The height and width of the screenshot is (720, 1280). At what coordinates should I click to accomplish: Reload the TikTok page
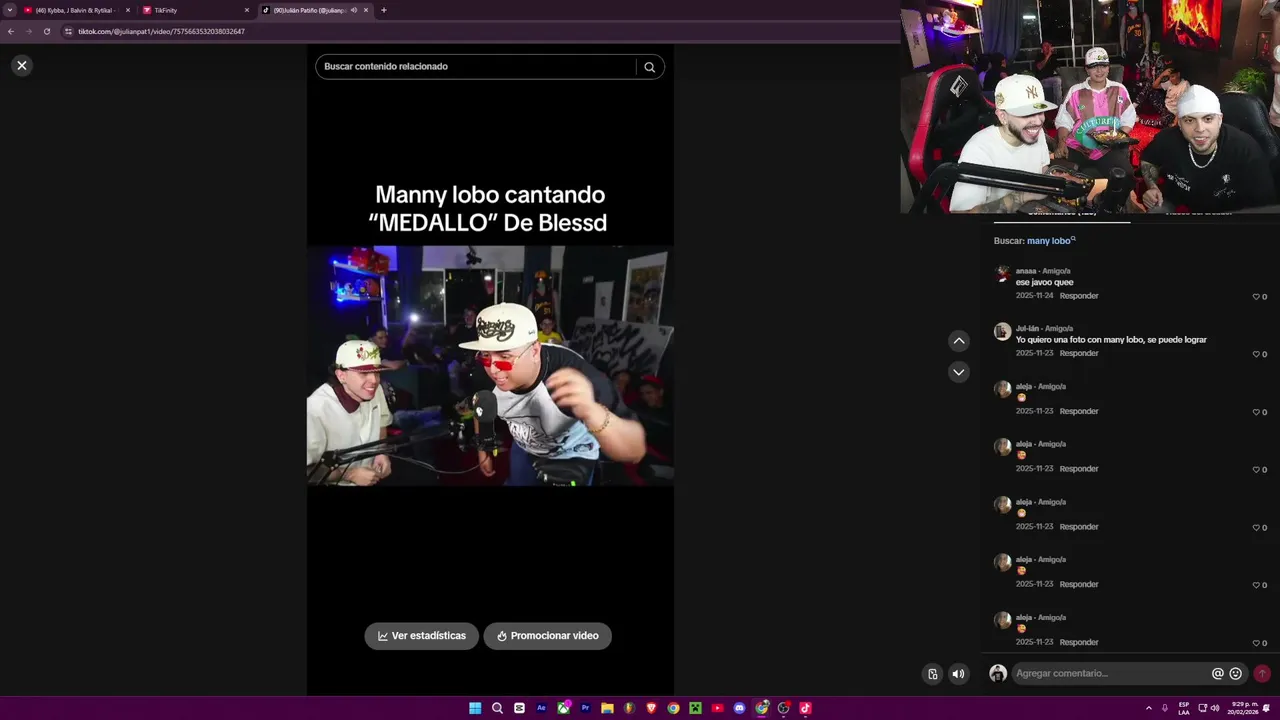coord(46,31)
